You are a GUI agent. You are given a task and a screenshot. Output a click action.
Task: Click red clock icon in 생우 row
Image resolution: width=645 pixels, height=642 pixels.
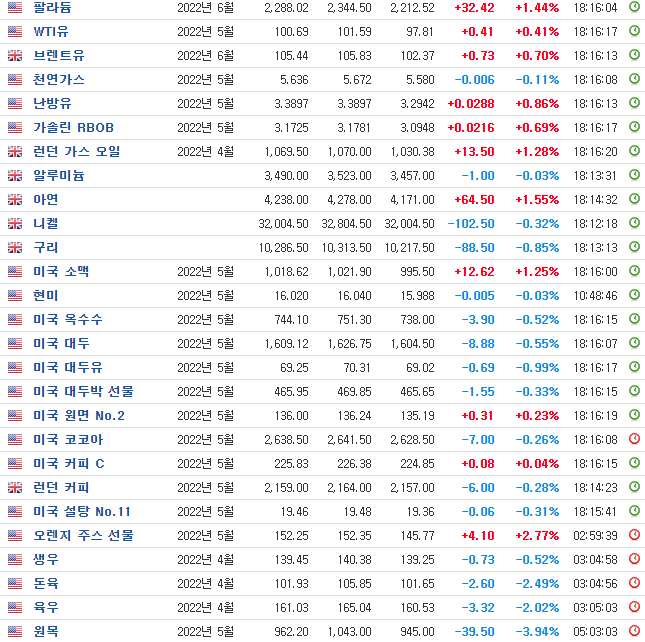pyautogui.click(x=635, y=558)
